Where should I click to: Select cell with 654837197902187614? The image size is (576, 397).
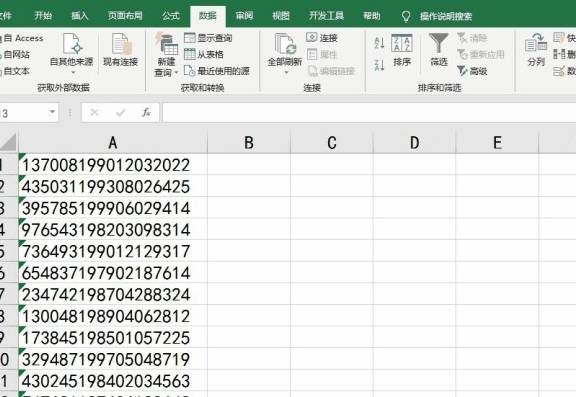click(x=113, y=273)
